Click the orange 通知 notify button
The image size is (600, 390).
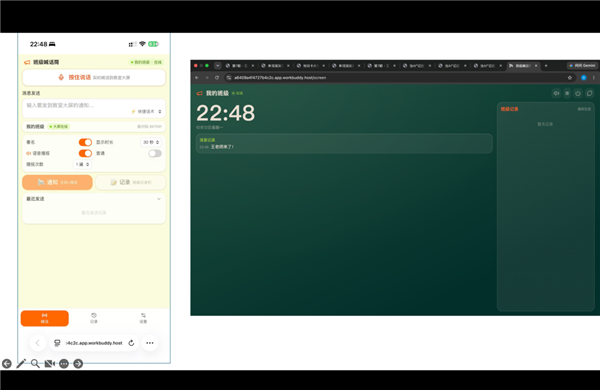pos(57,182)
